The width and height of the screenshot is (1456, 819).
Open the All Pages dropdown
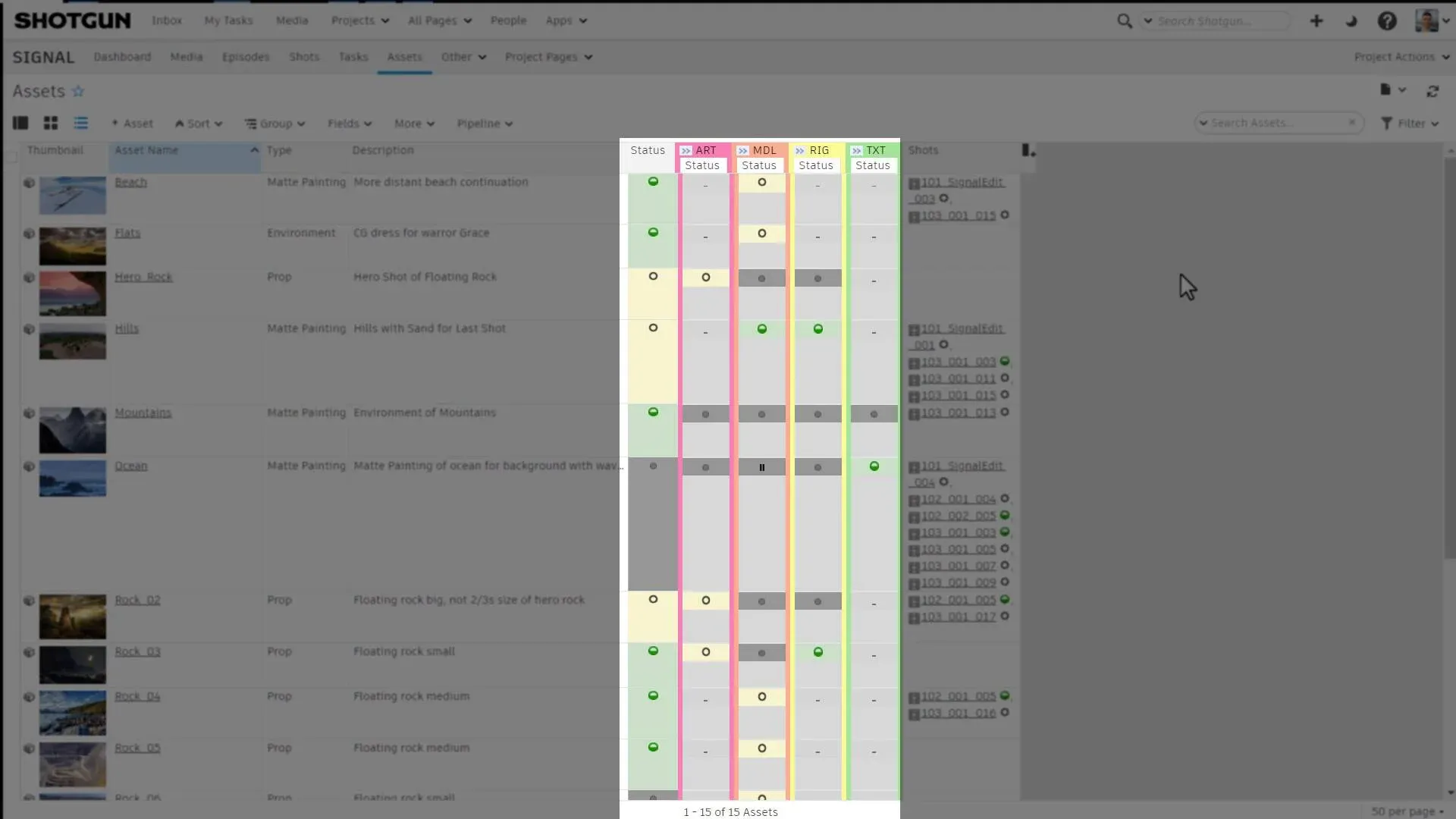440,20
